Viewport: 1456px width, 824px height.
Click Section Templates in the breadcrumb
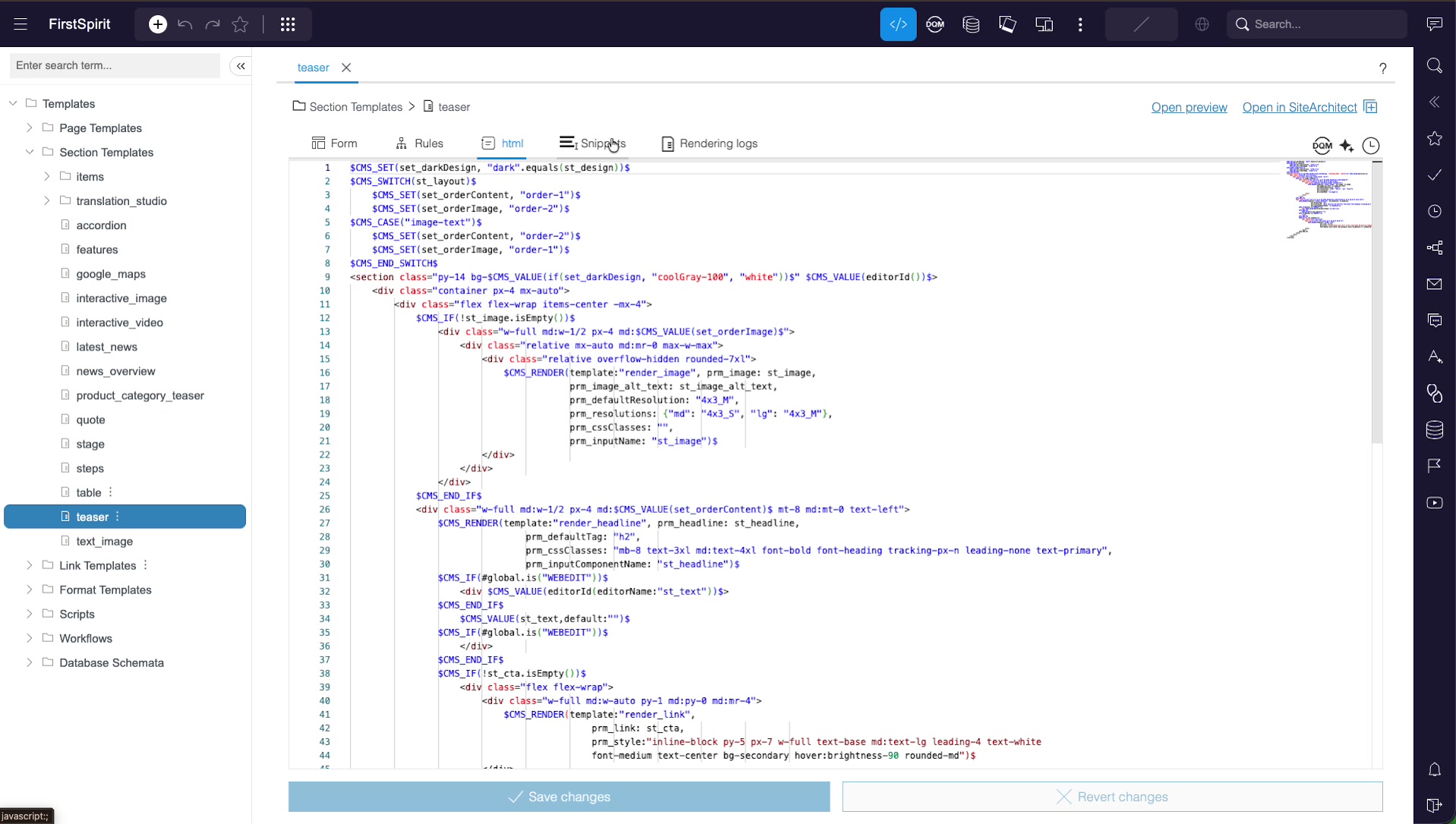[355, 107]
